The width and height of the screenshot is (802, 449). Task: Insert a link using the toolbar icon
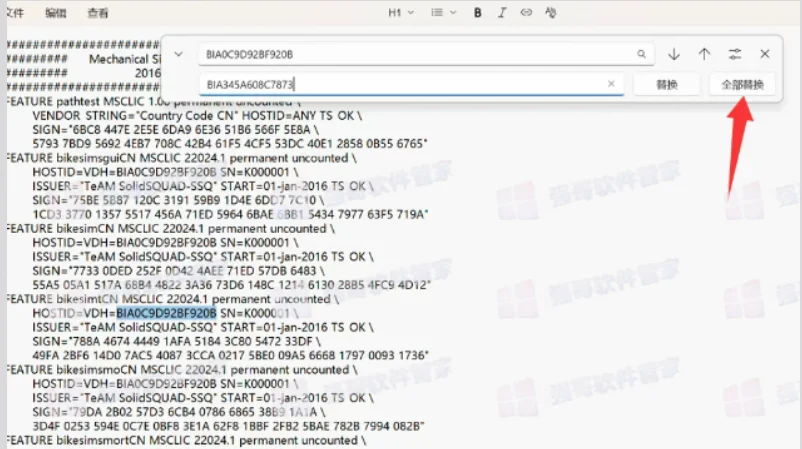[x=526, y=13]
